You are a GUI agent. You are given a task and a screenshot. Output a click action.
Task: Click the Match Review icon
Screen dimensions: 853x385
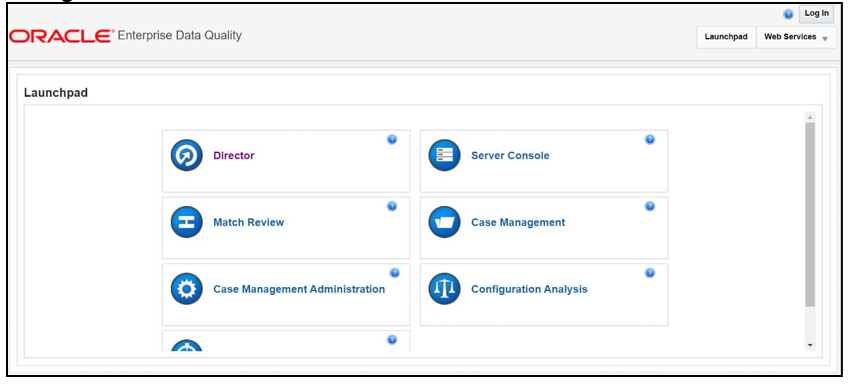[187, 222]
